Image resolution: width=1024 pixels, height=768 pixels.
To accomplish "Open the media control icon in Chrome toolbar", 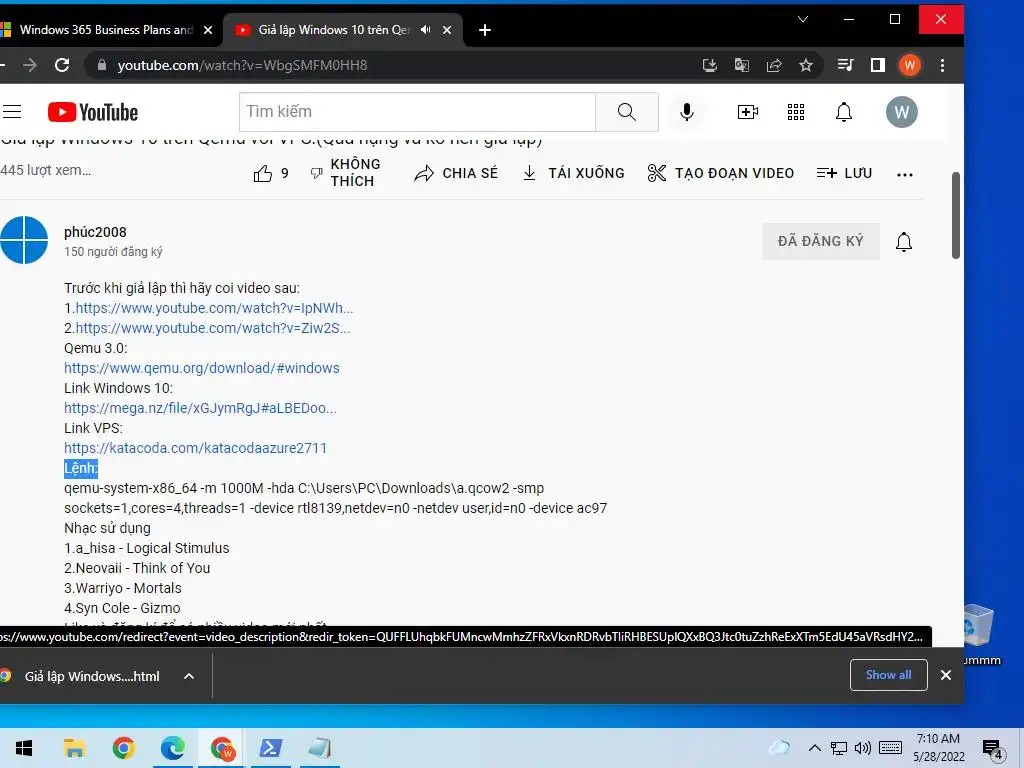I will pyautogui.click(x=845, y=65).
